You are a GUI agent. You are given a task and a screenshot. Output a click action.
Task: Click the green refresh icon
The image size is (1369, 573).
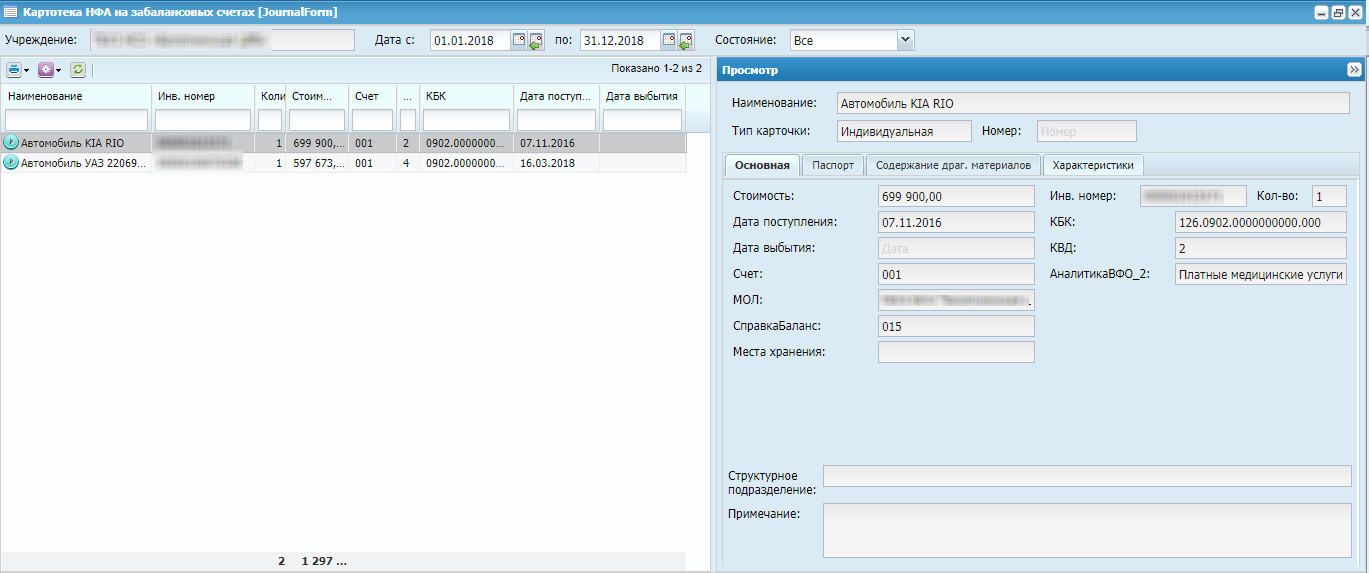tap(78, 70)
